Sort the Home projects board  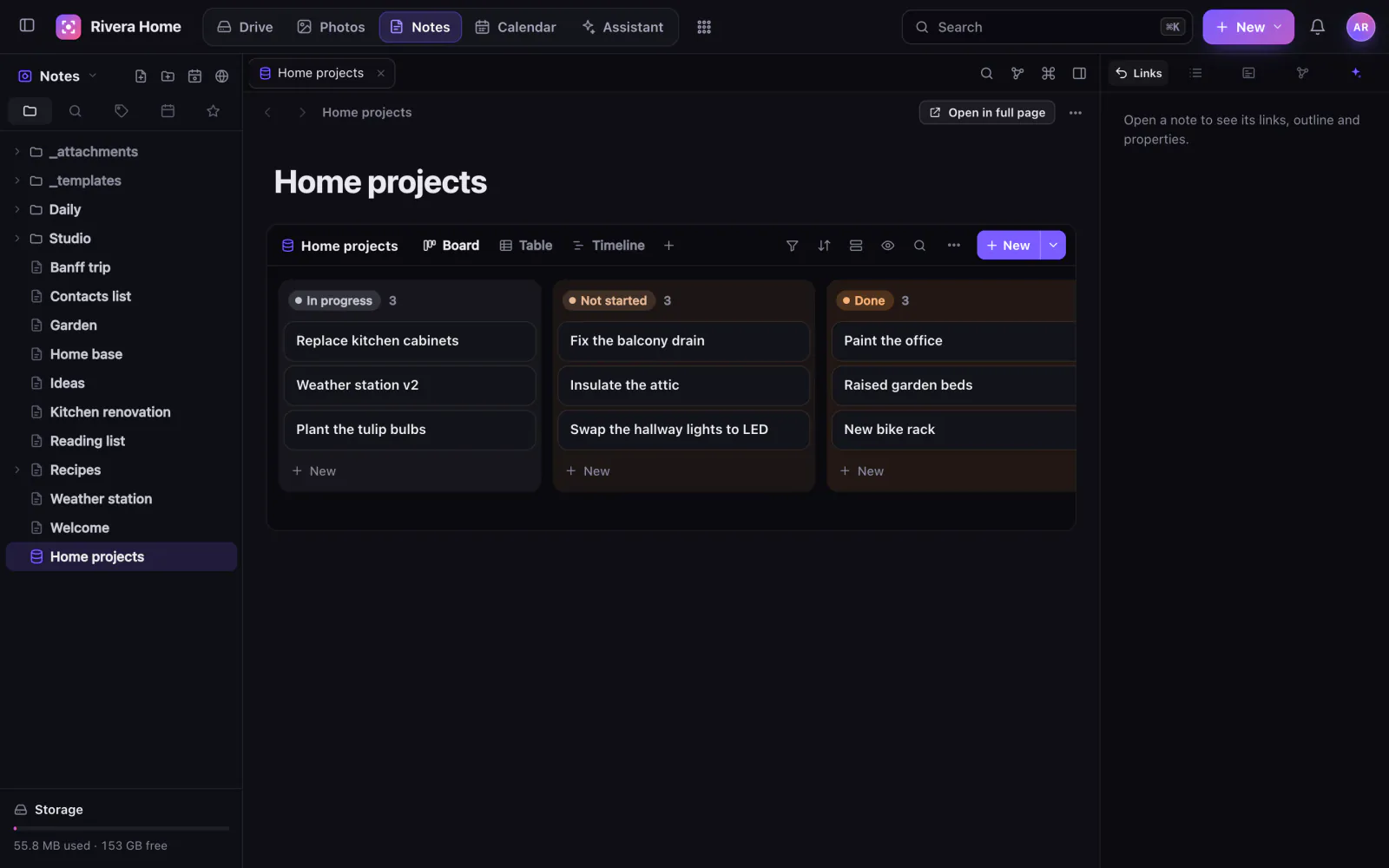[824, 246]
